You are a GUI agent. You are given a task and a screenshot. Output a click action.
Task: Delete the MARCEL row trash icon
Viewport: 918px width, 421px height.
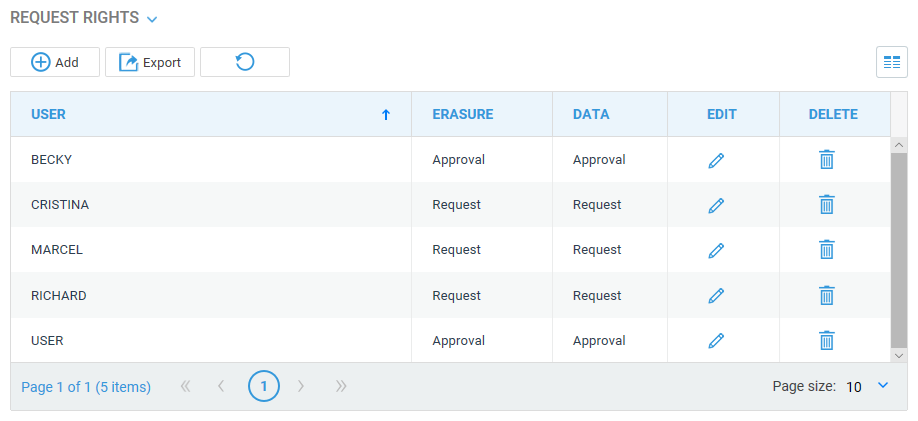click(826, 249)
